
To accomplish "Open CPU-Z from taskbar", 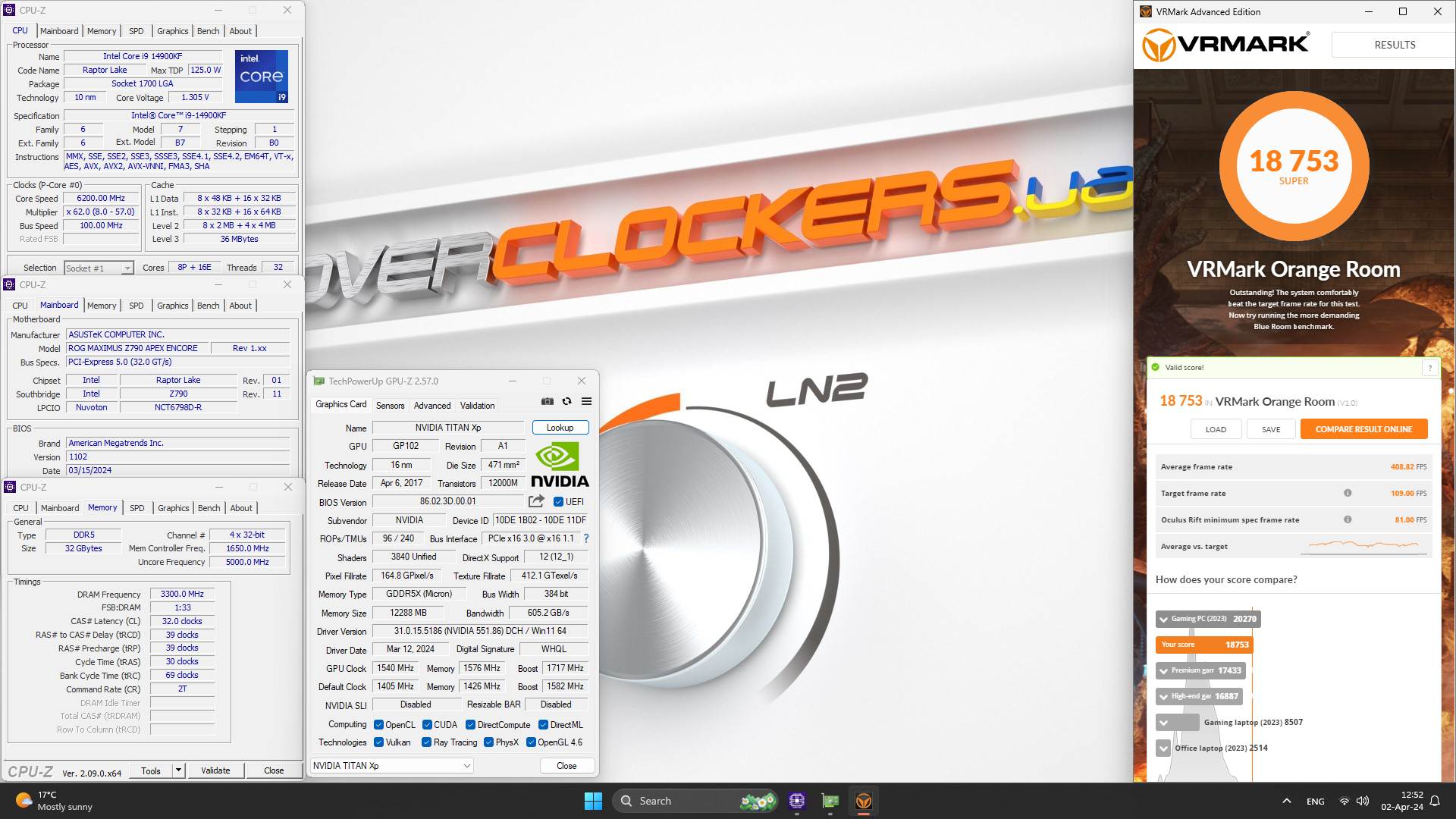I will pos(796,801).
